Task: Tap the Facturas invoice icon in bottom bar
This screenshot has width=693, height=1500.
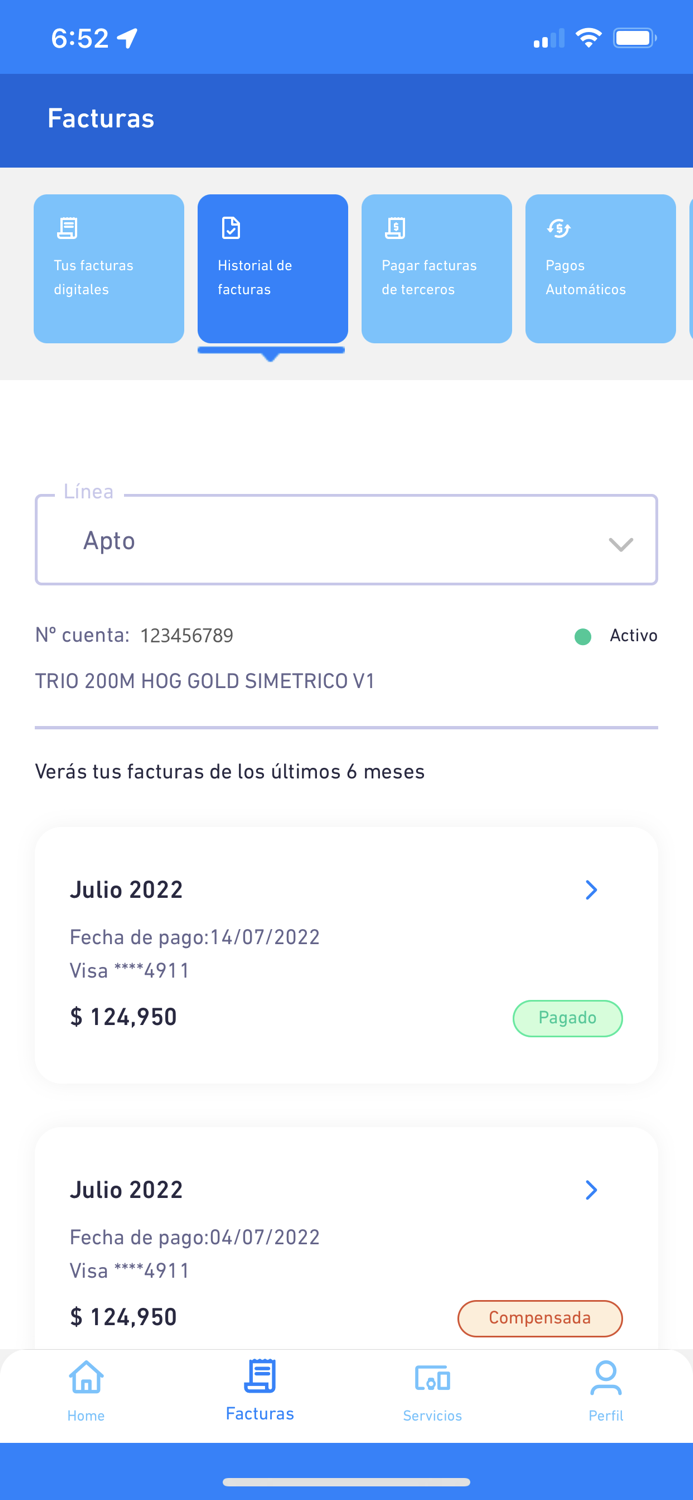Action: tap(259, 1375)
